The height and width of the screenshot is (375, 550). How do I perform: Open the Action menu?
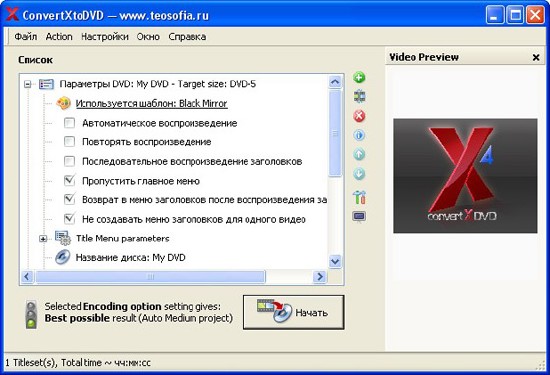coord(59,36)
